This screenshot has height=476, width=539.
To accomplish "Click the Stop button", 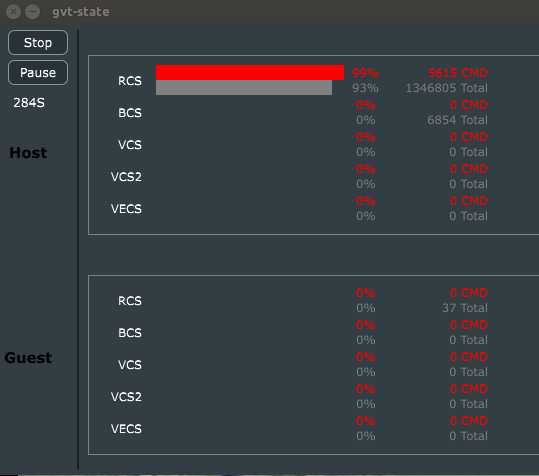I will coord(38,43).
